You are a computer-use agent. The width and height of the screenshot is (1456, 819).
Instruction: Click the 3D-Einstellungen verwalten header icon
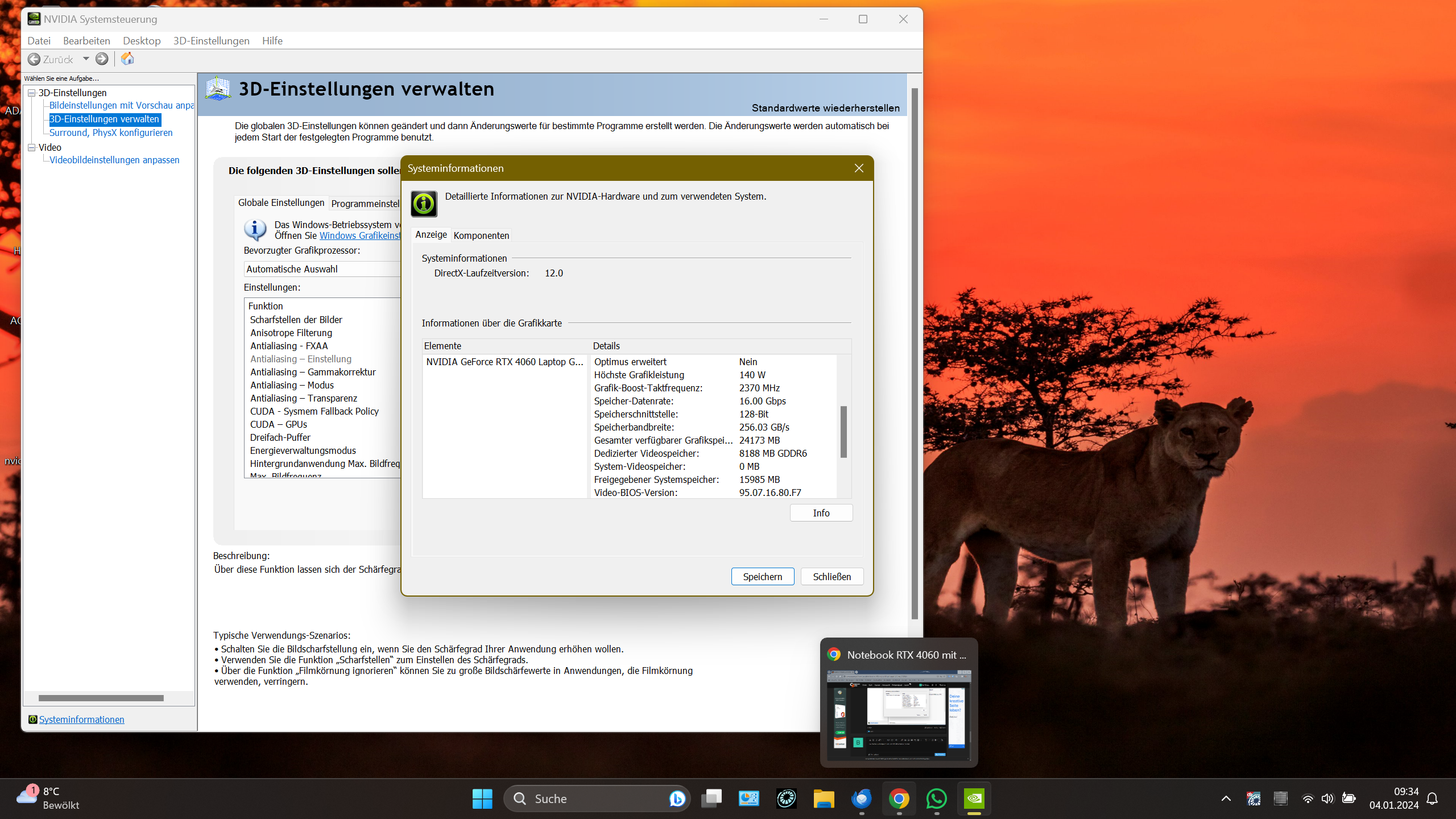(x=218, y=89)
